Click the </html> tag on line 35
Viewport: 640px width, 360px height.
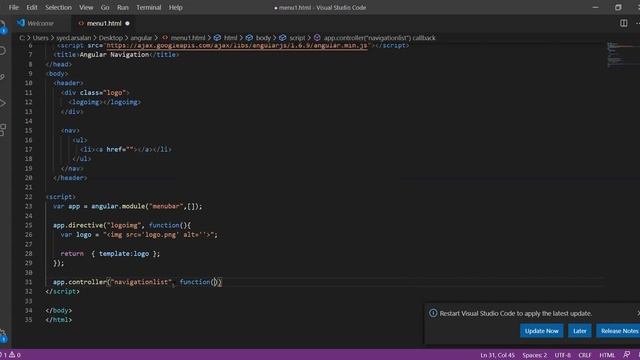[x=59, y=320]
